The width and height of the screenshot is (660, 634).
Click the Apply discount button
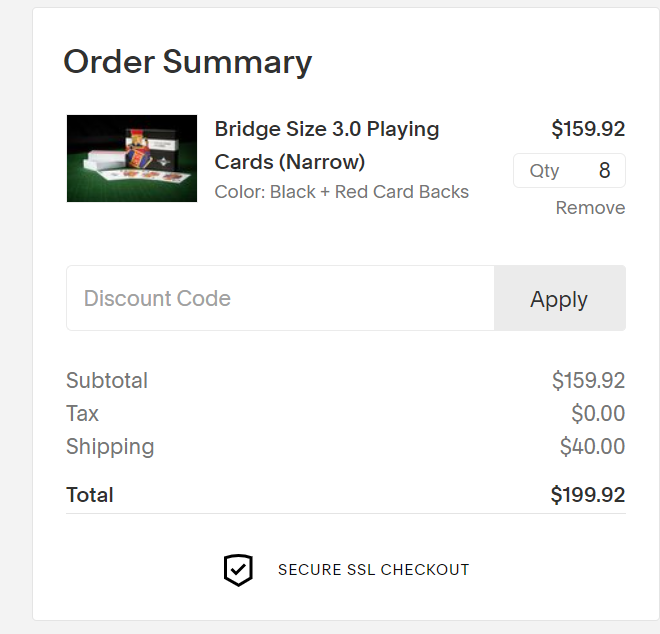pos(559,298)
